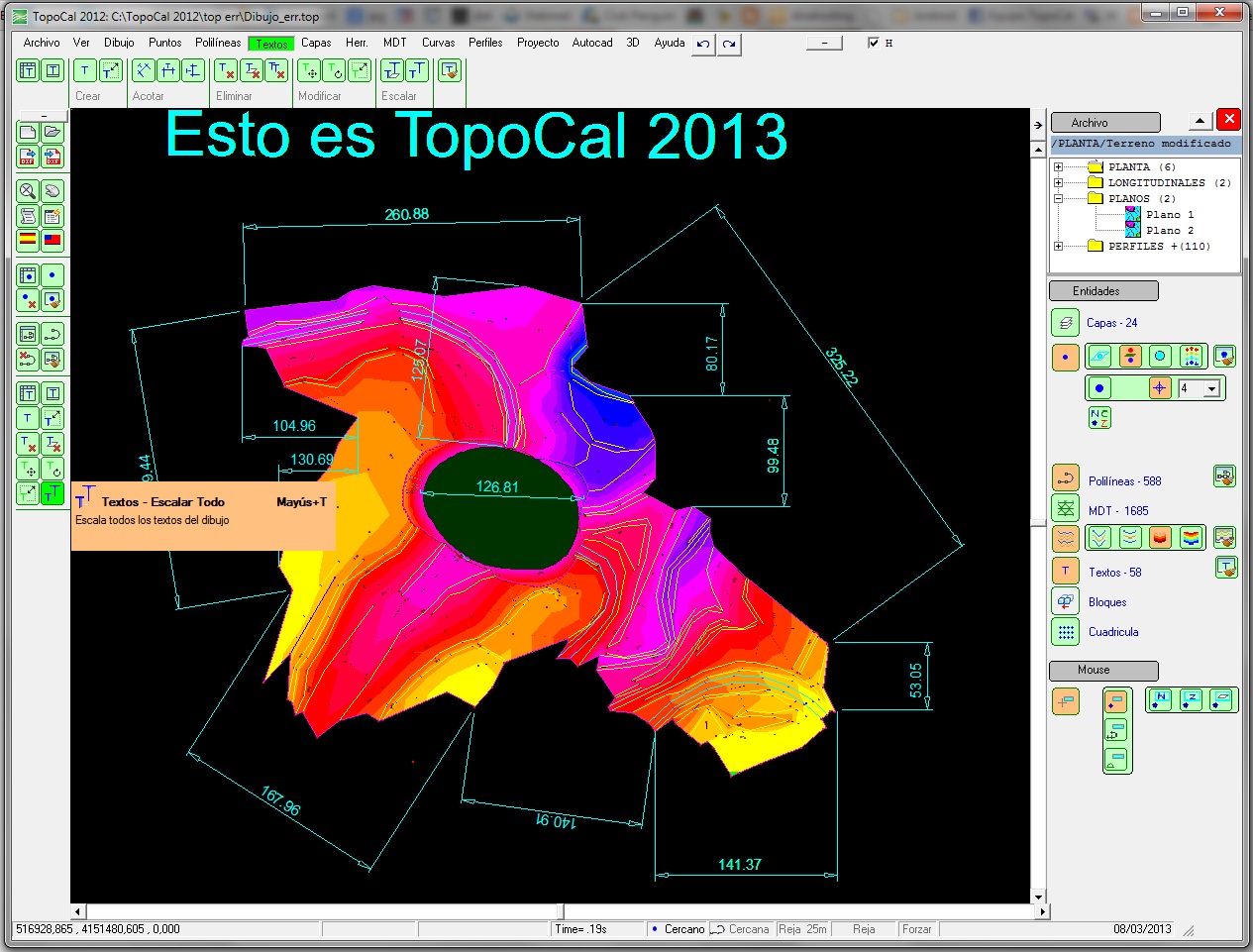The height and width of the screenshot is (952, 1253).
Task: Click delete all texts icon in Eliminar group
Action: tap(275, 70)
